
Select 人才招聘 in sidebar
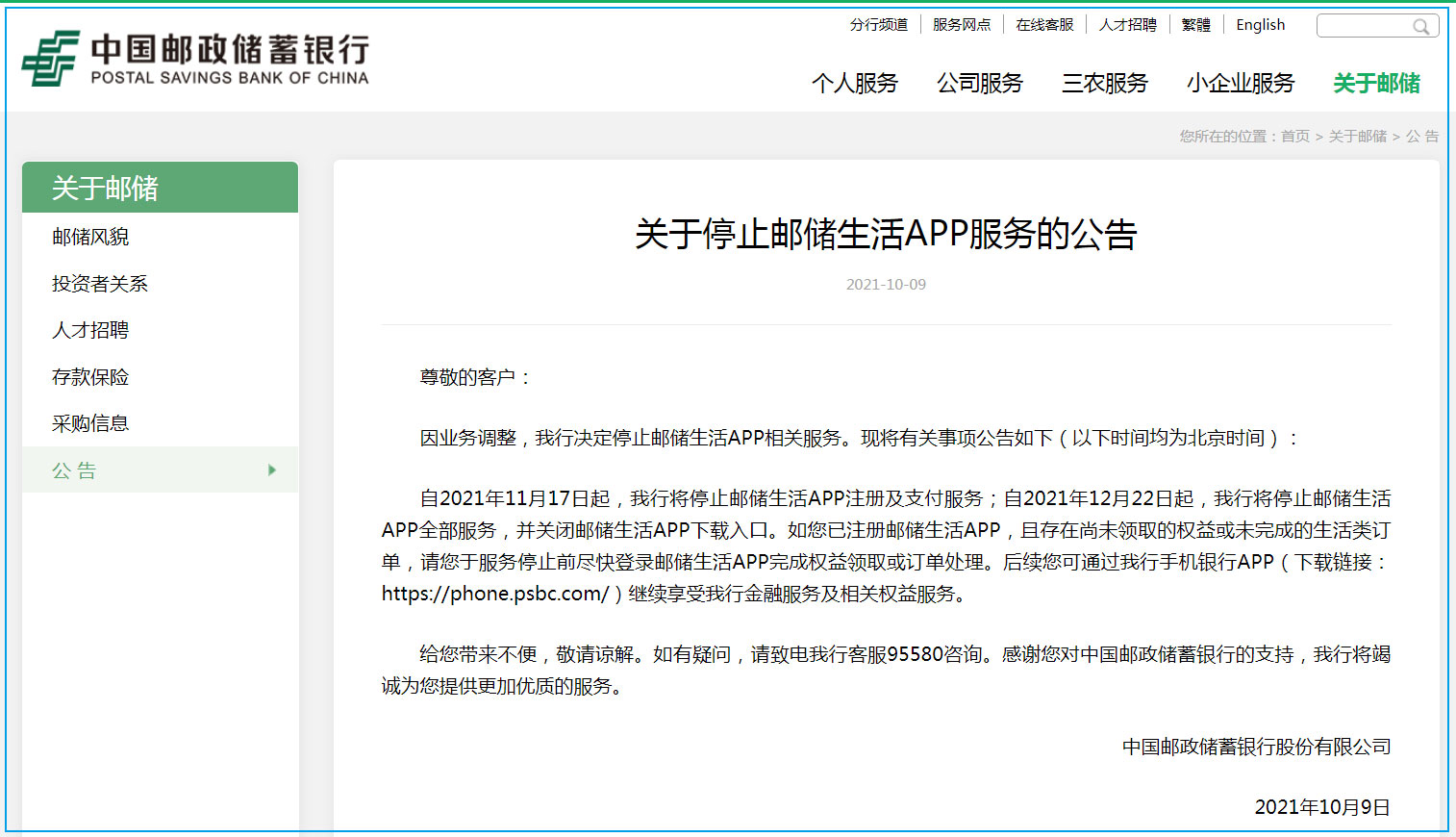tap(160, 330)
